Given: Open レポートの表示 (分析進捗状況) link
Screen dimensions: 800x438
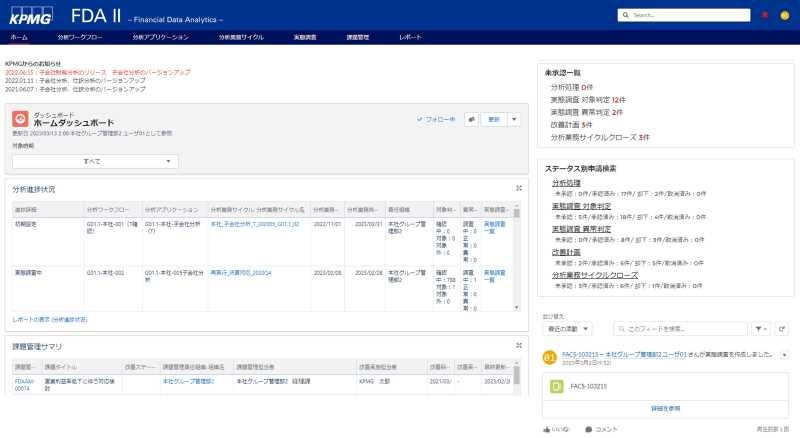Looking at the screenshot, I should 49,319.
